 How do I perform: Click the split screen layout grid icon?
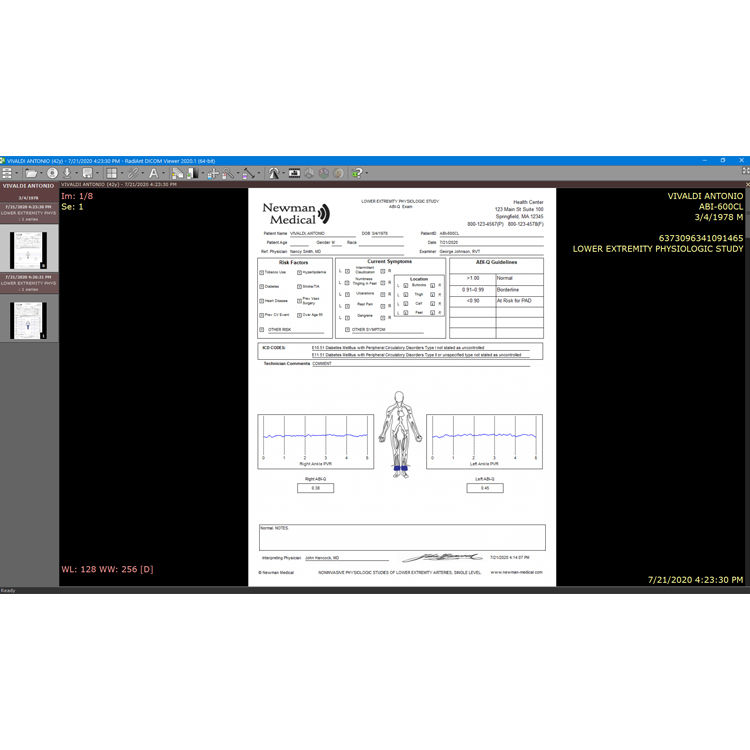click(x=111, y=174)
